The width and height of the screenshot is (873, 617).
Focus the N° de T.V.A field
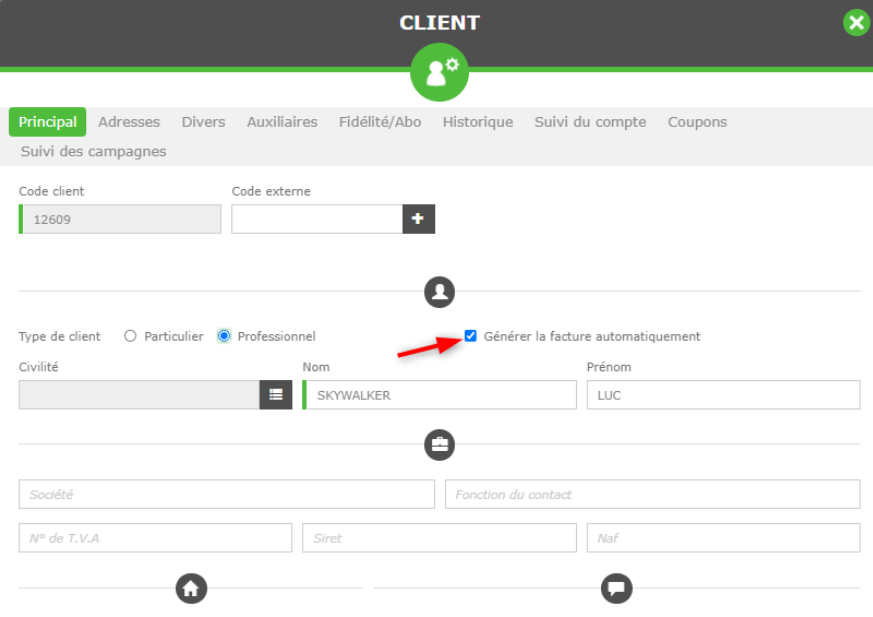[155, 538]
